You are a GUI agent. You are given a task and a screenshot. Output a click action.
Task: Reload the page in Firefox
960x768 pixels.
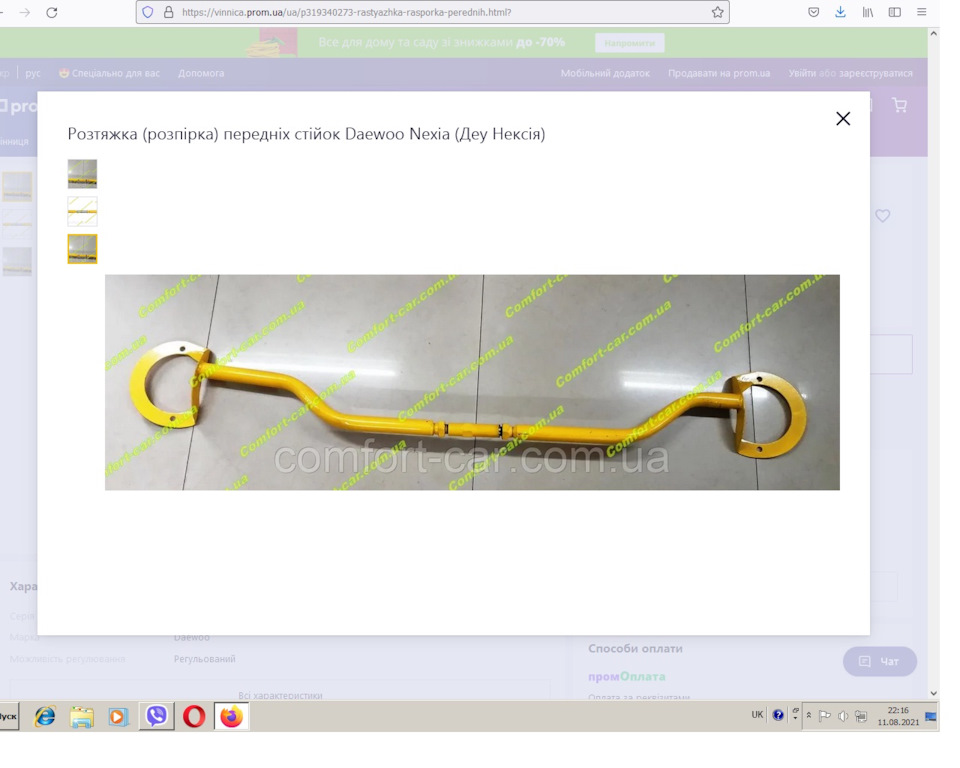52,12
